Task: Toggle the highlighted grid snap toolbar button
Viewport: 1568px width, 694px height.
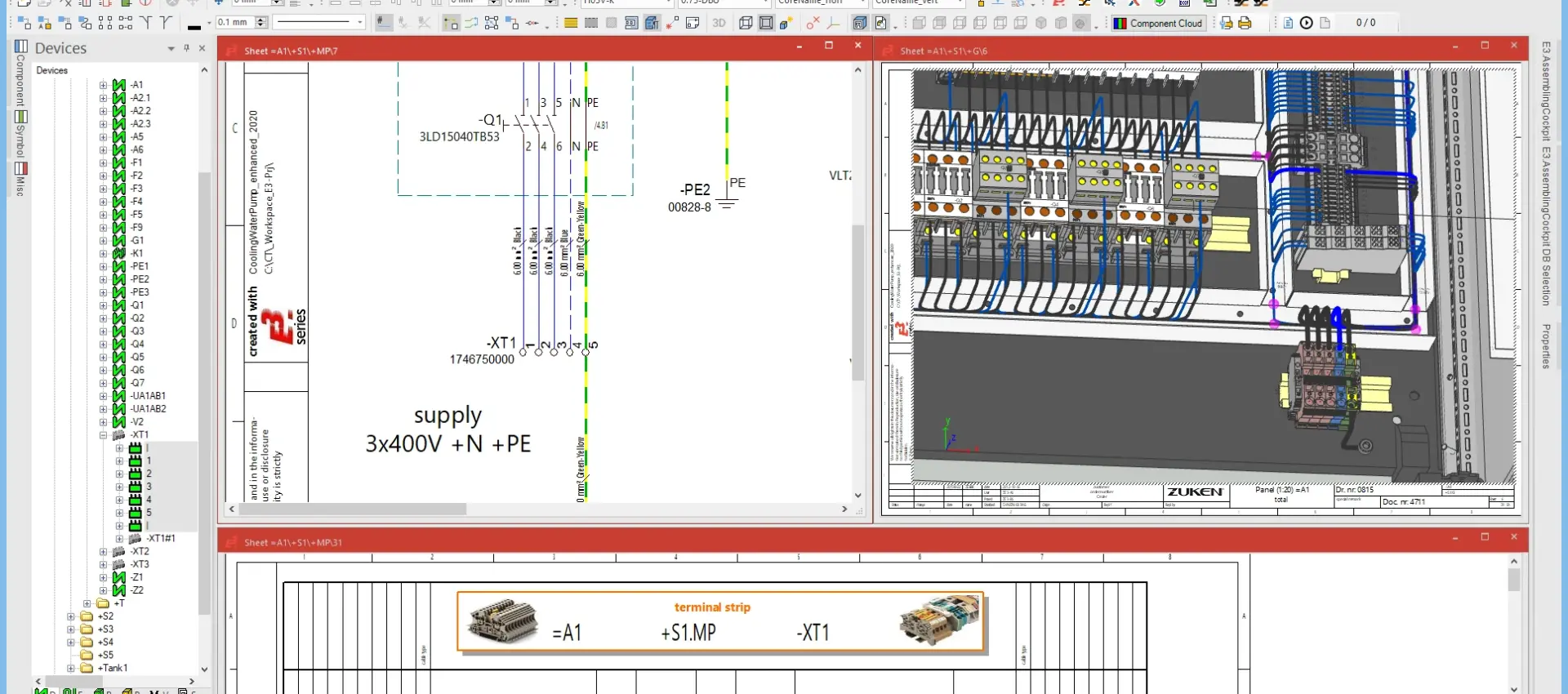Action: pyautogui.click(x=383, y=23)
